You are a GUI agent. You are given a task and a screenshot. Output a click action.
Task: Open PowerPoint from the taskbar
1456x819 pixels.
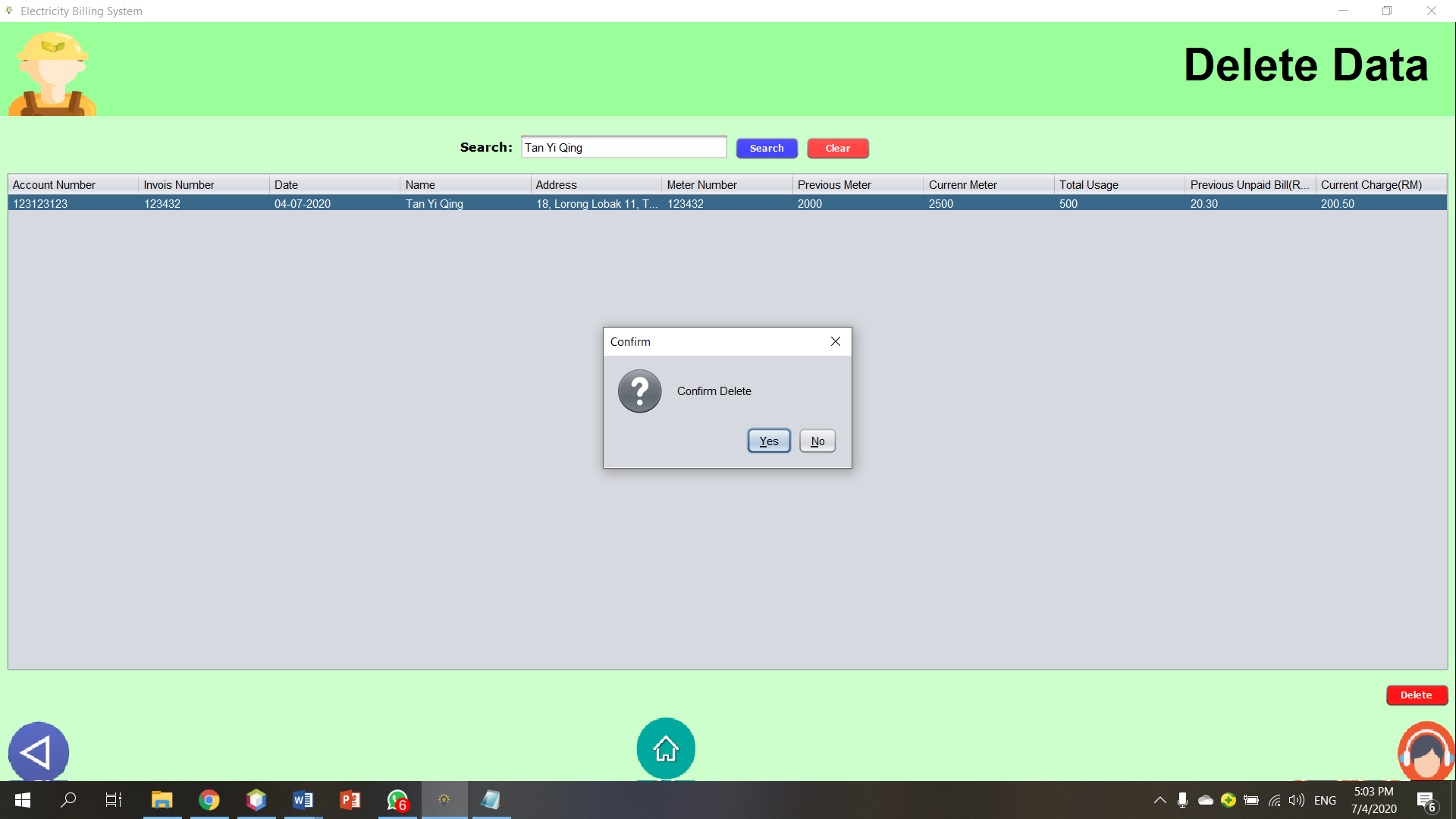click(350, 800)
